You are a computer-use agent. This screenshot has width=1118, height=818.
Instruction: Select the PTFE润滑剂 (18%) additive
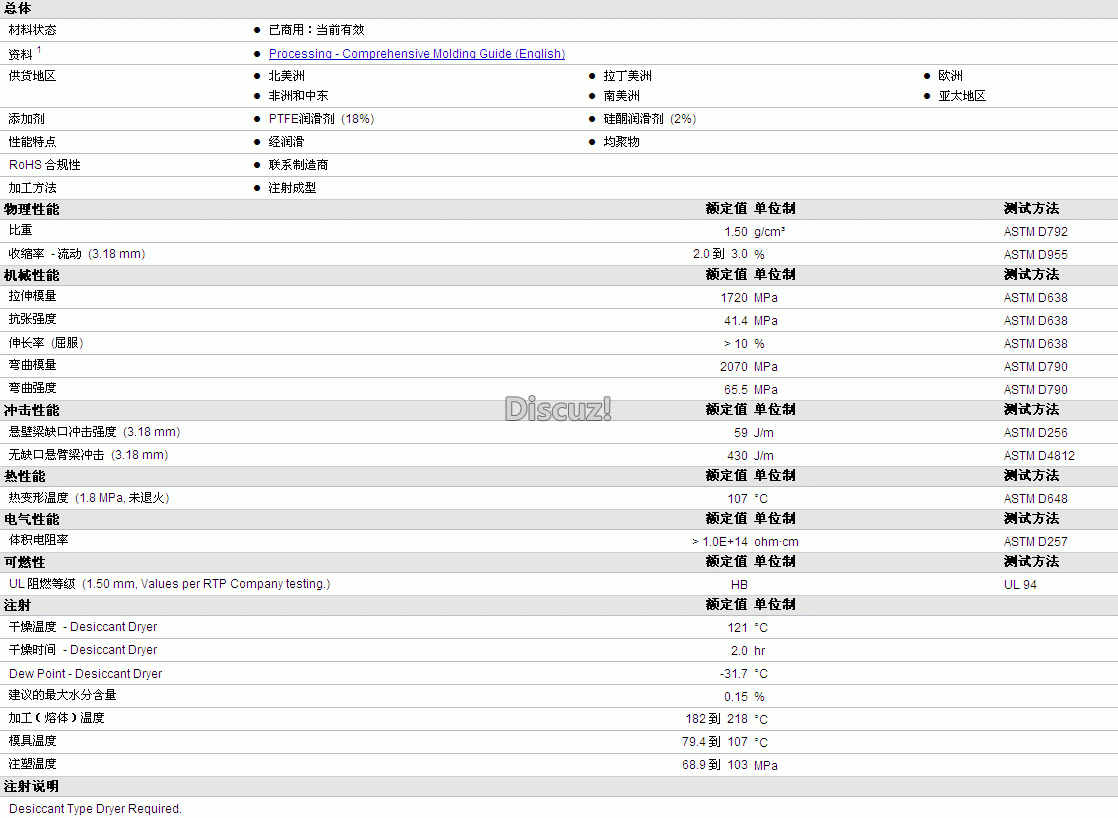tap(322, 119)
